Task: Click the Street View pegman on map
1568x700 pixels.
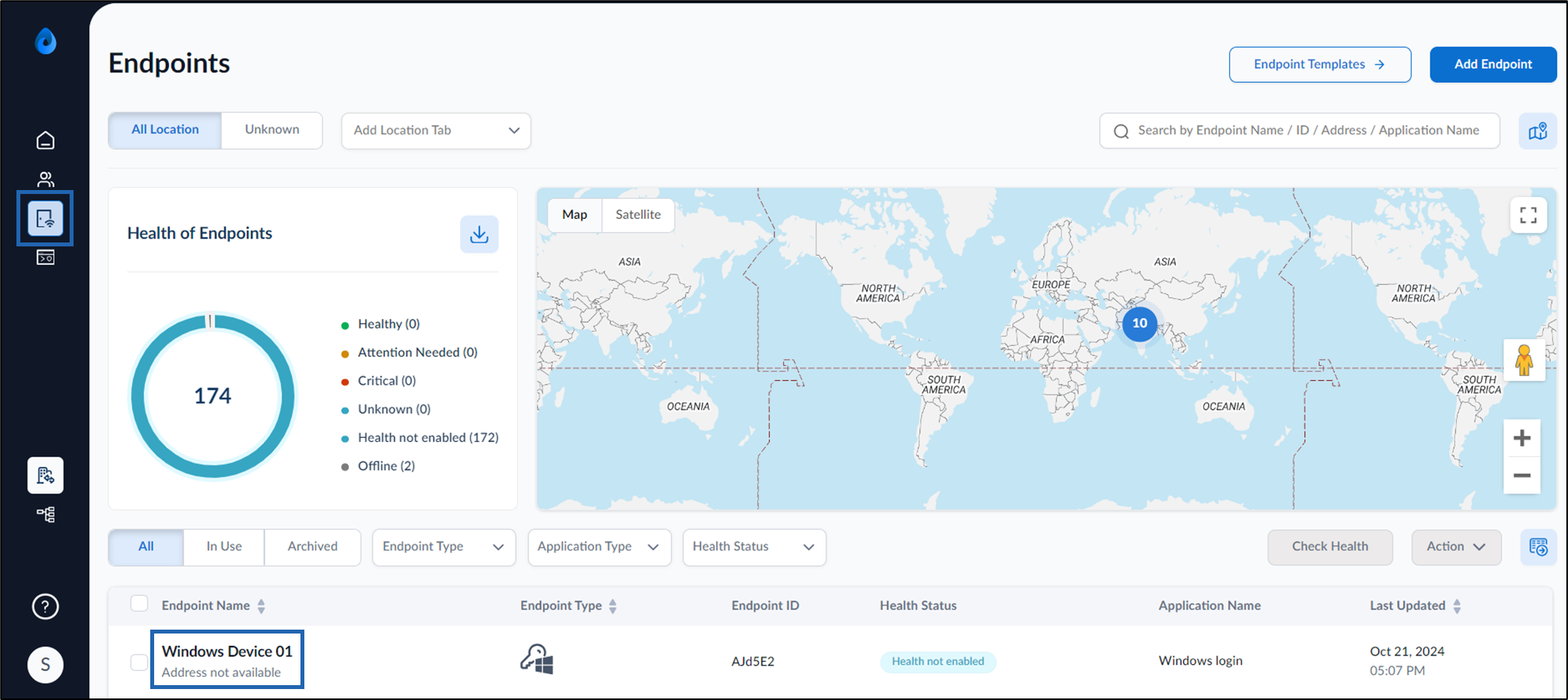Action: point(1524,360)
